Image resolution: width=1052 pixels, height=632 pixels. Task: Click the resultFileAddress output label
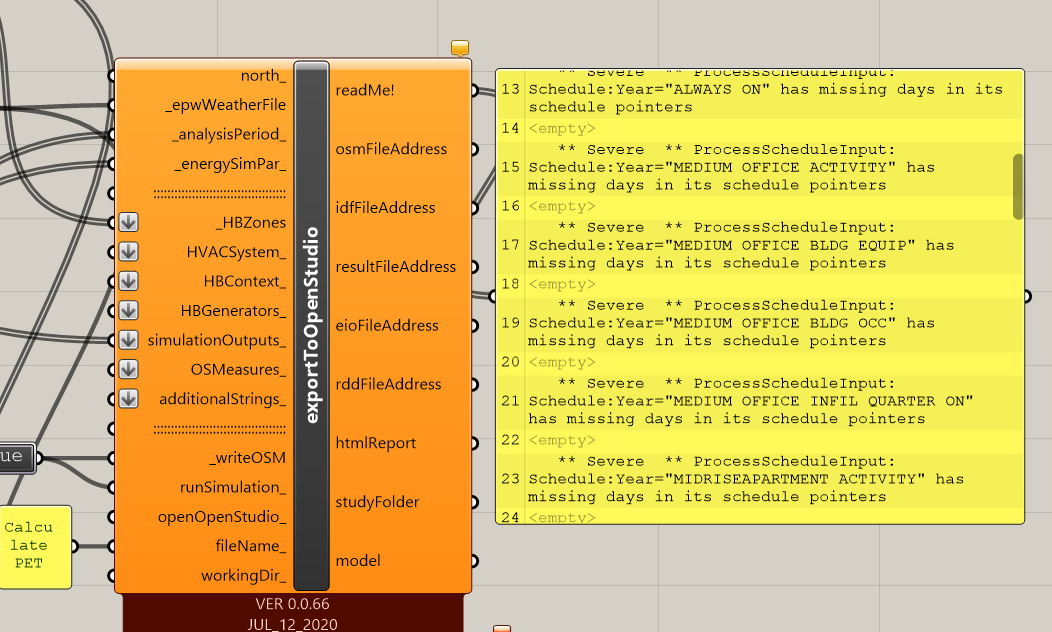(396, 267)
